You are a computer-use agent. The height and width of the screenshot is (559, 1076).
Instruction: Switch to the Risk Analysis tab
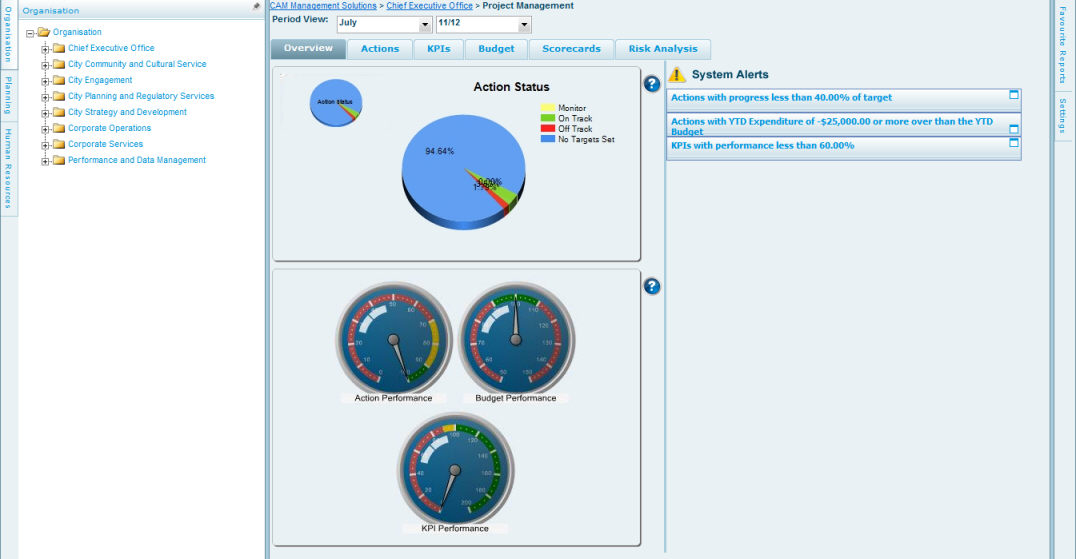point(663,49)
